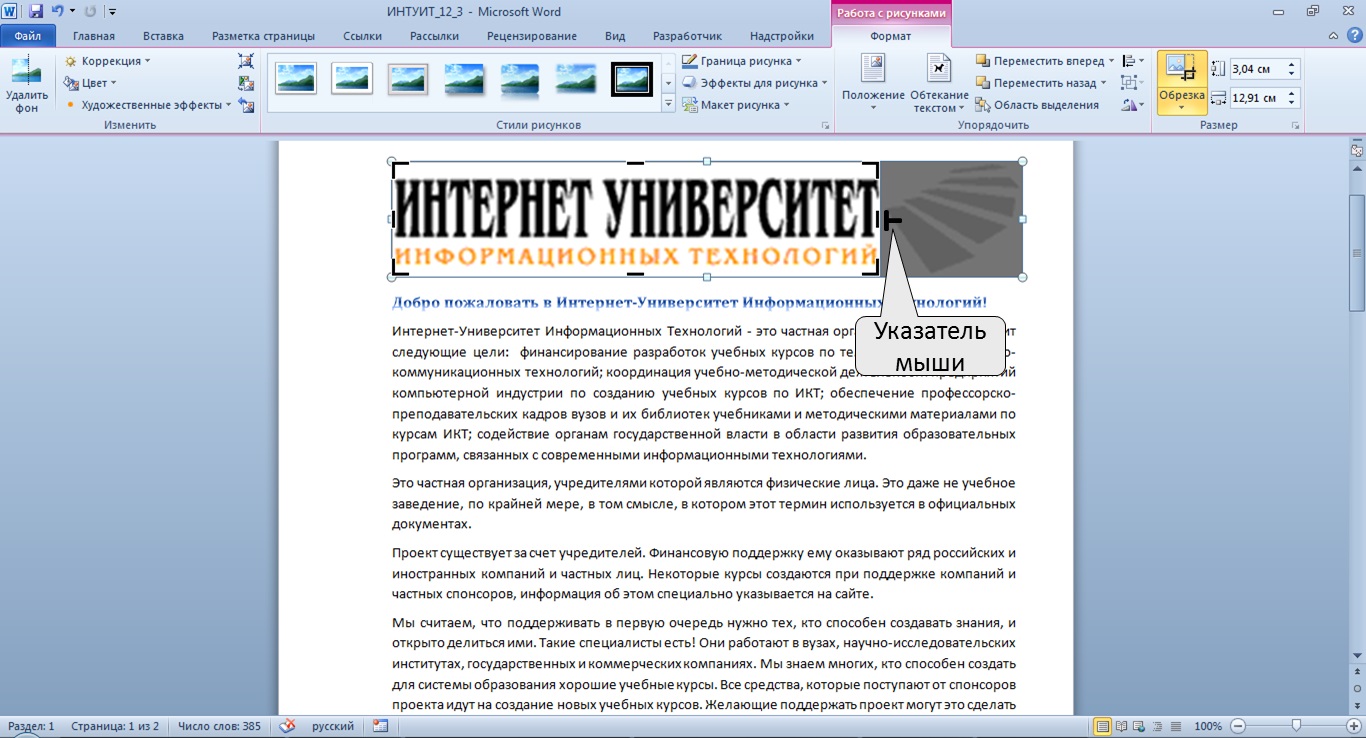Open the Макет рисунка layout dropdown
Screen dimensions: 1366x738
tap(736, 105)
